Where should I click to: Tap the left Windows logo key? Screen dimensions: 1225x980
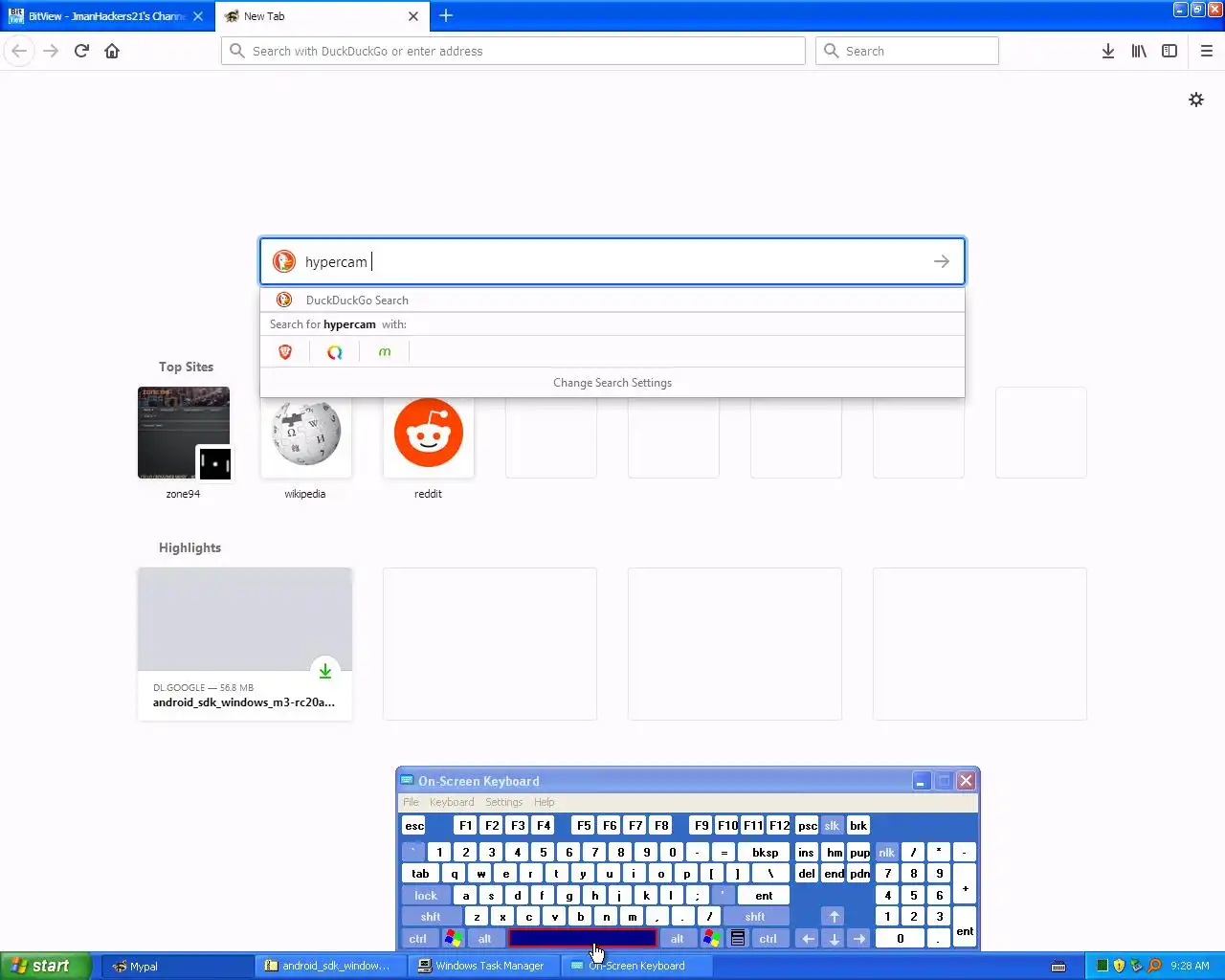(x=453, y=939)
